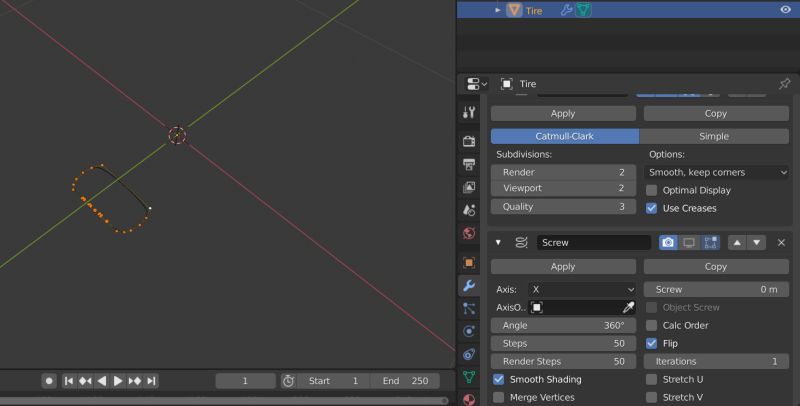Click the stopwatch preview range icon
Screen dimensions: 800x406
288,381
